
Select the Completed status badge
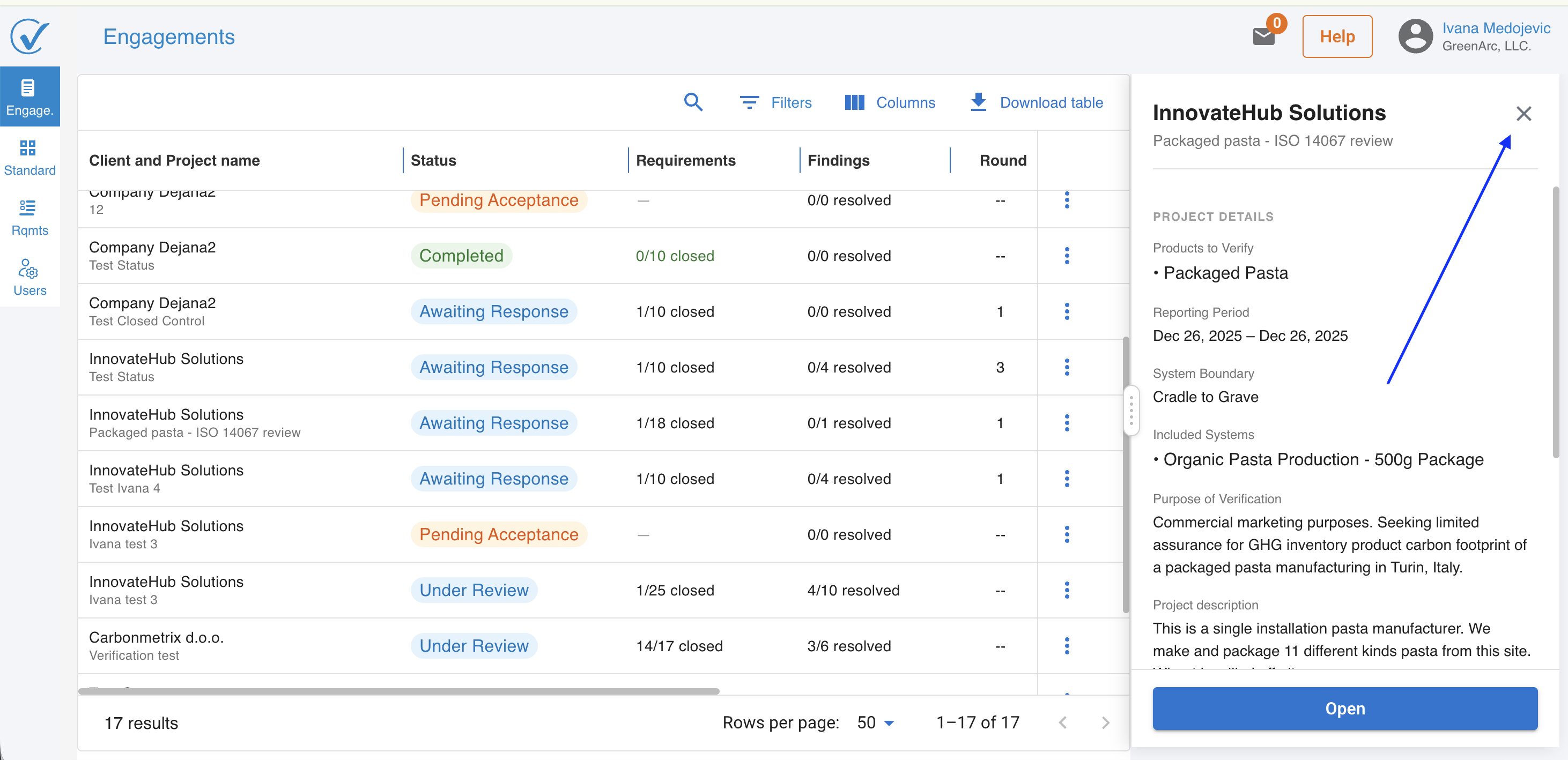(x=461, y=256)
